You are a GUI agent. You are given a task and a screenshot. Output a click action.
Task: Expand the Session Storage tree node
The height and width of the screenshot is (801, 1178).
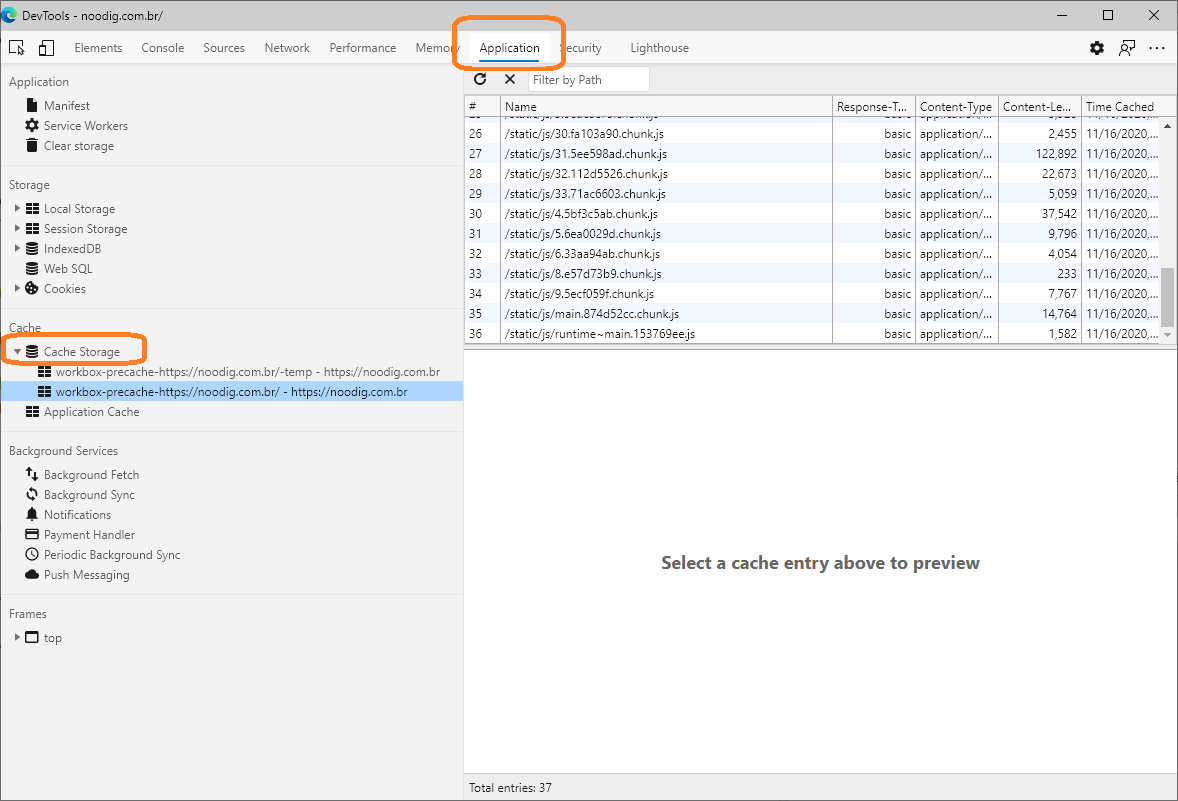(17, 228)
